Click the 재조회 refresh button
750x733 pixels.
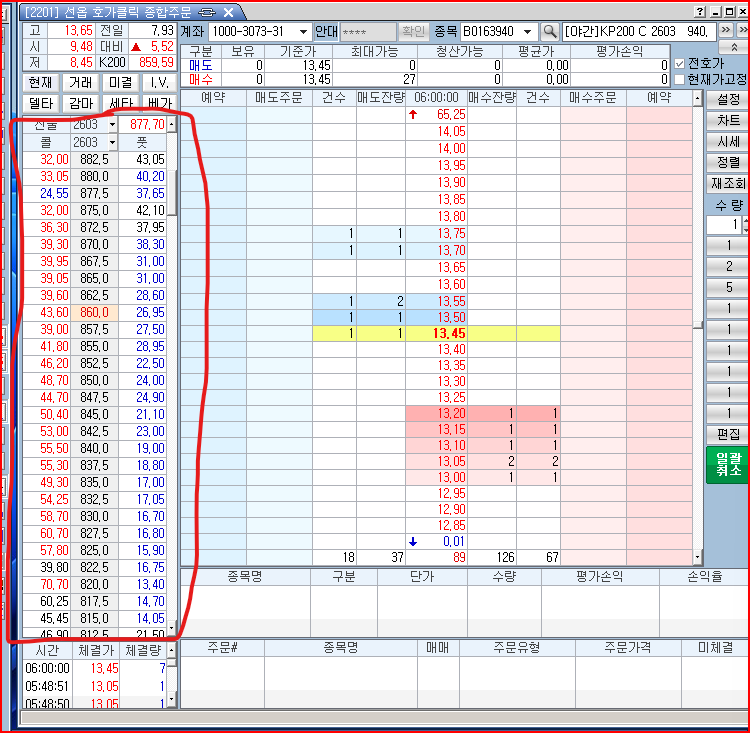pos(727,183)
